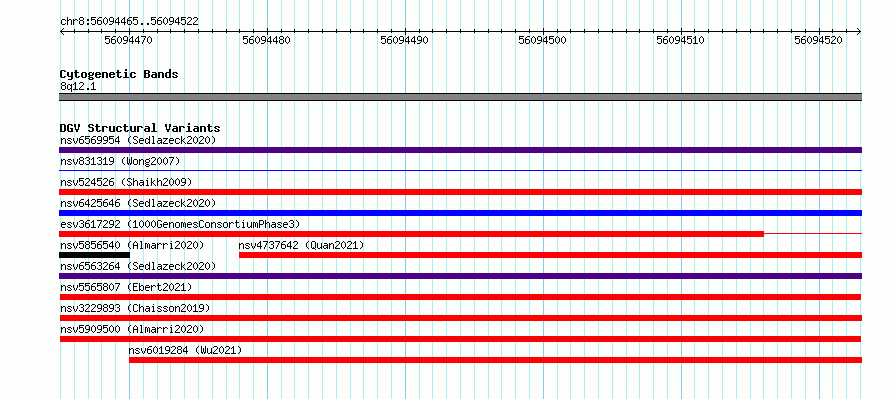Viewport: 890px width, 399px height.
Task: Click ruler position 56094480
Action: [x=267, y=40]
